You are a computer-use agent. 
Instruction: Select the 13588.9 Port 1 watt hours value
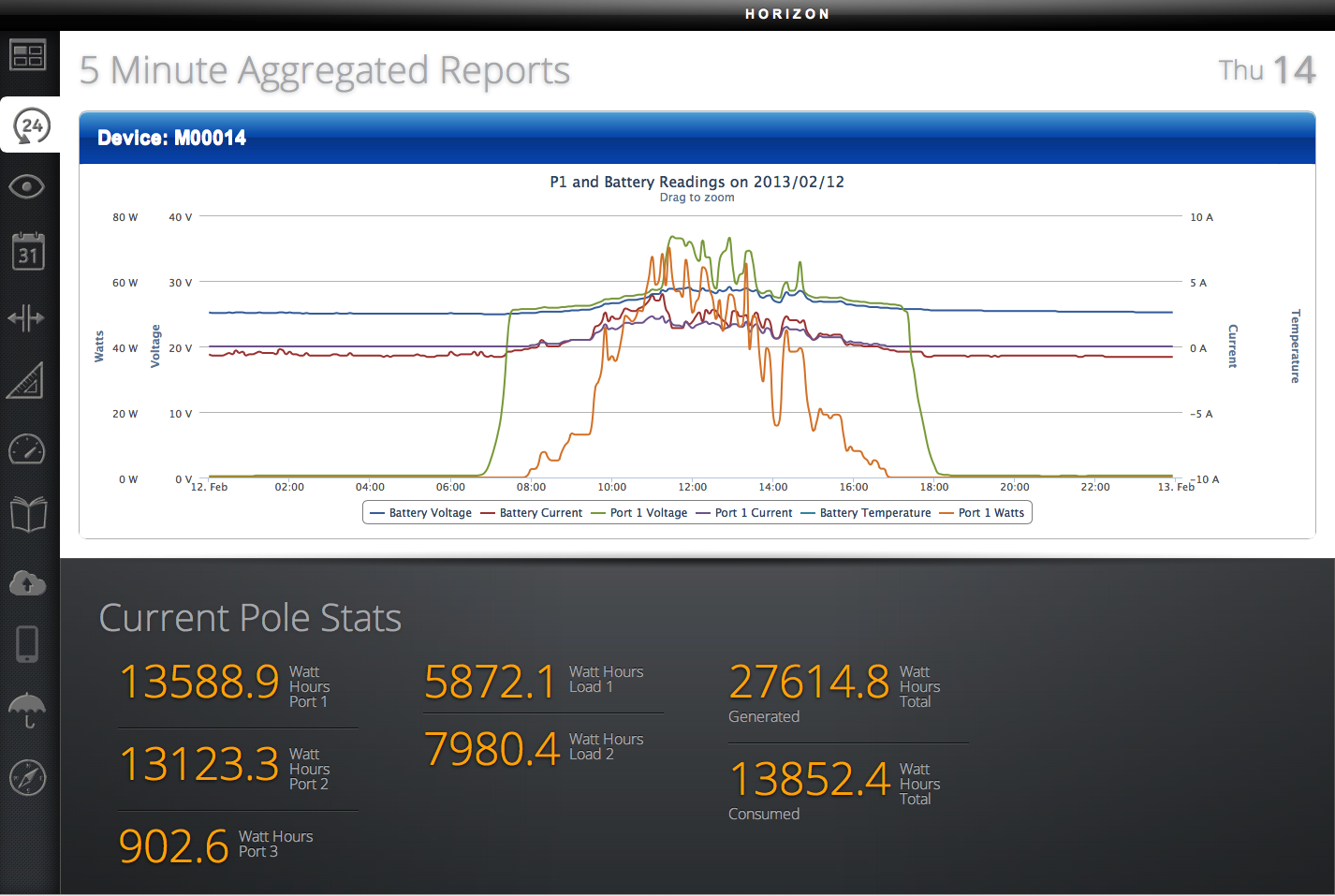(x=199, y=682)
